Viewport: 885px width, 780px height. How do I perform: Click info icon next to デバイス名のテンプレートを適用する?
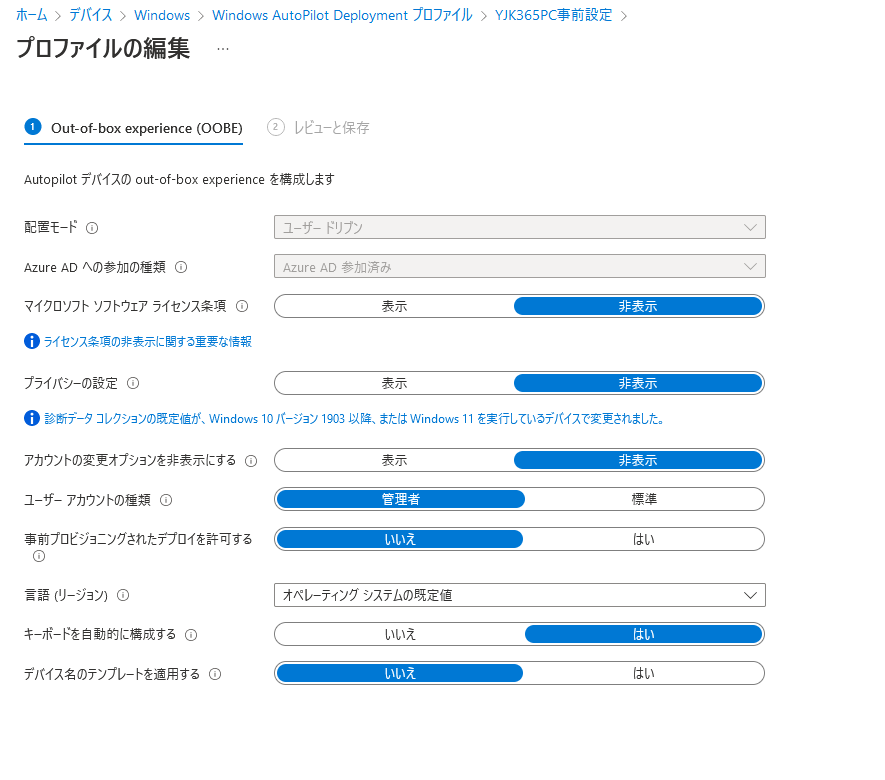pos(215,674)
